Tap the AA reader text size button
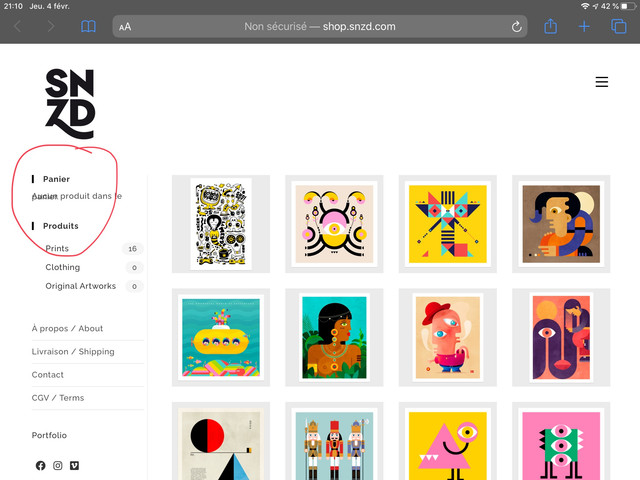640x480 pixels. click(x=125, y=27)
